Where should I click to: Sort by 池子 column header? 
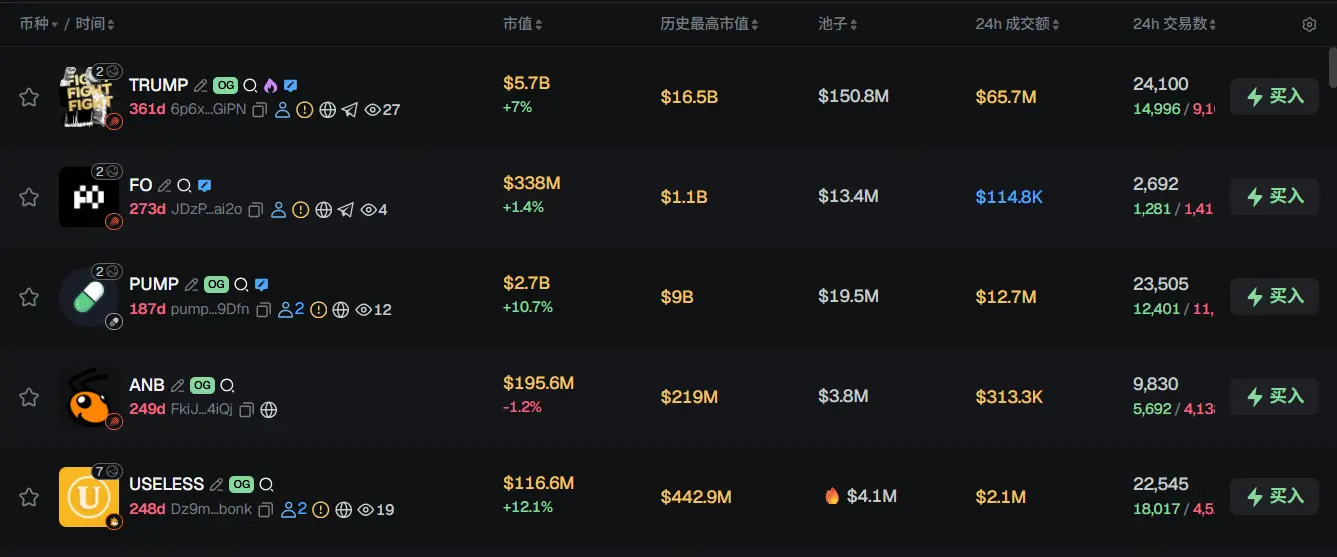point(837,24)
